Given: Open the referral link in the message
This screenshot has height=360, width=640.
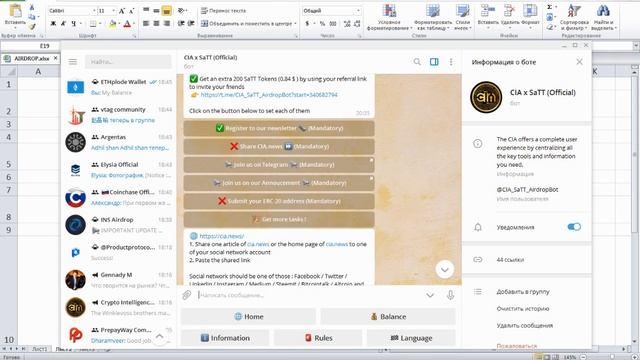Looking at the screenshot, I should 269,95.
